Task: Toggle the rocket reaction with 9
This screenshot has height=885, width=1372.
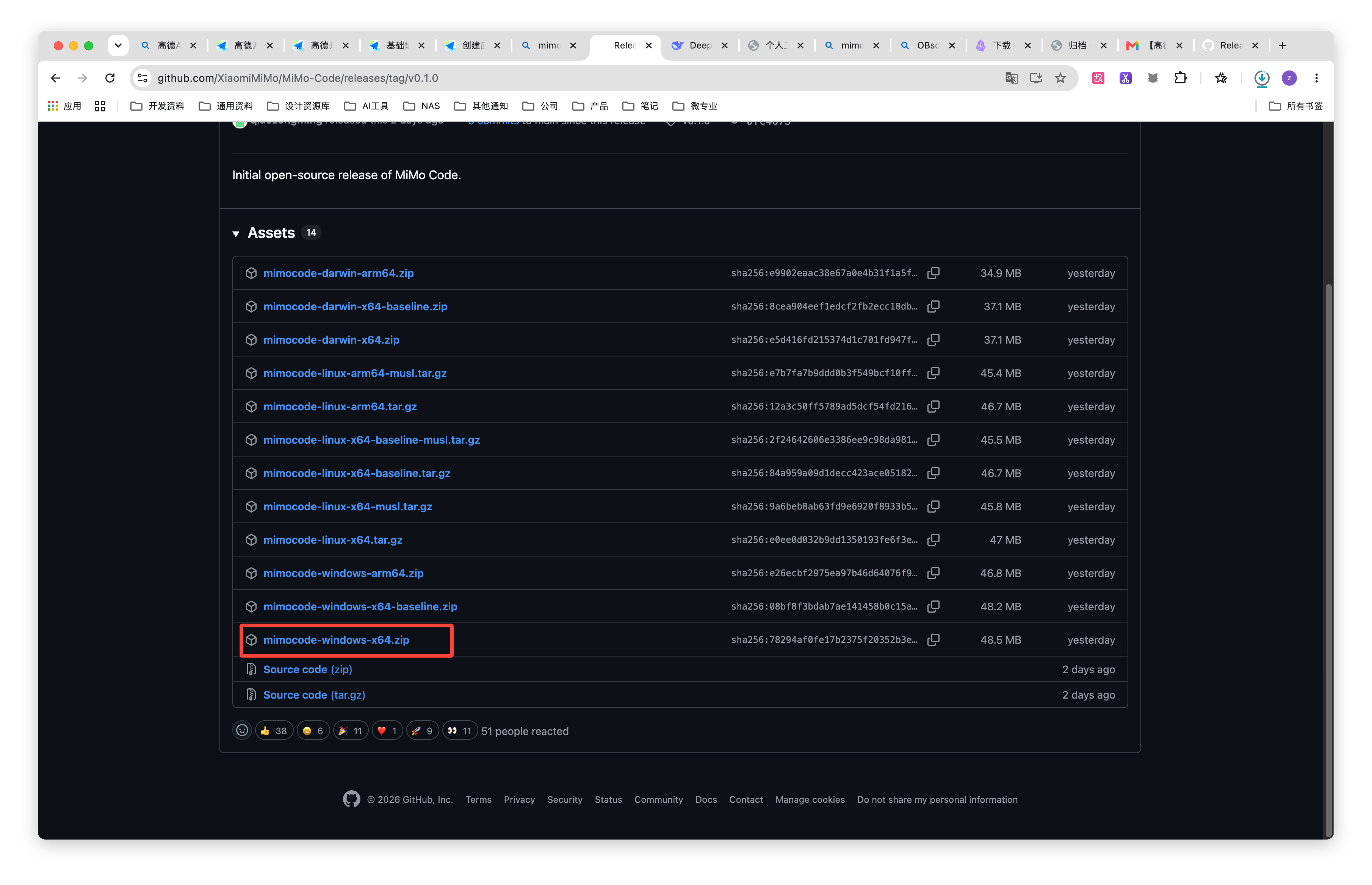Action: (x=423, y=730)
